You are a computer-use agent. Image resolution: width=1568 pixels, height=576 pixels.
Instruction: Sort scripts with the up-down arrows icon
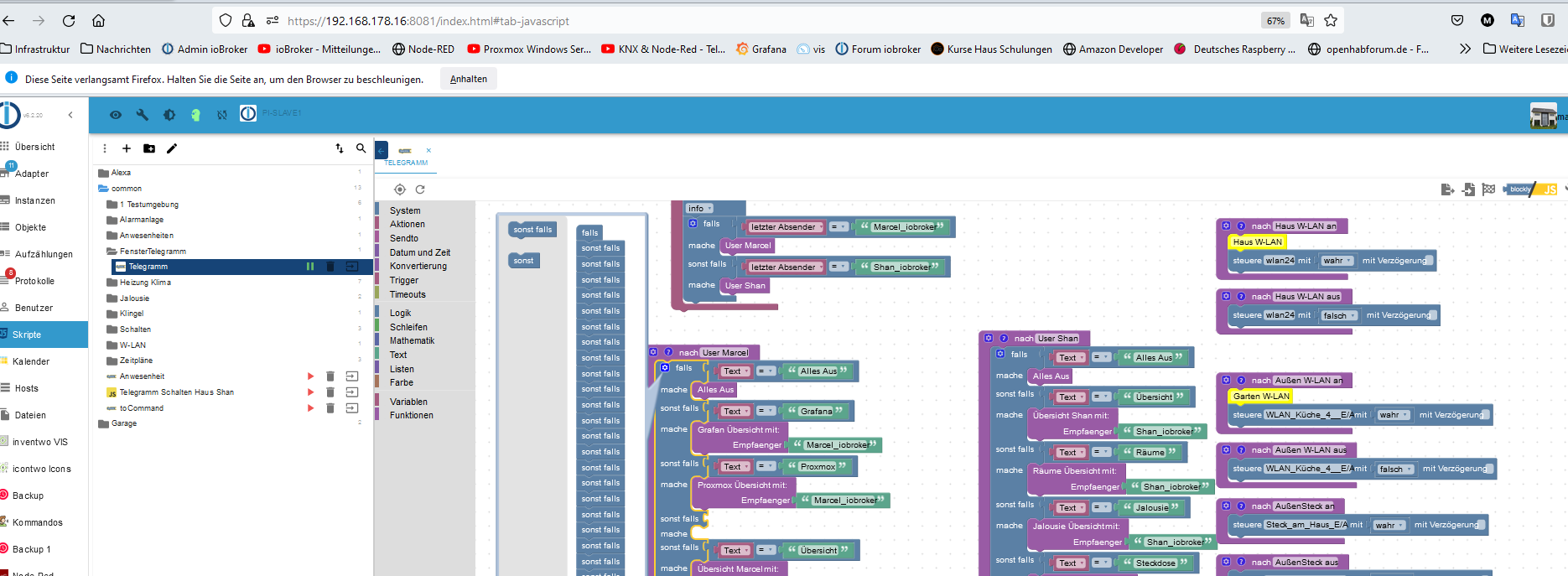[340, 148]
